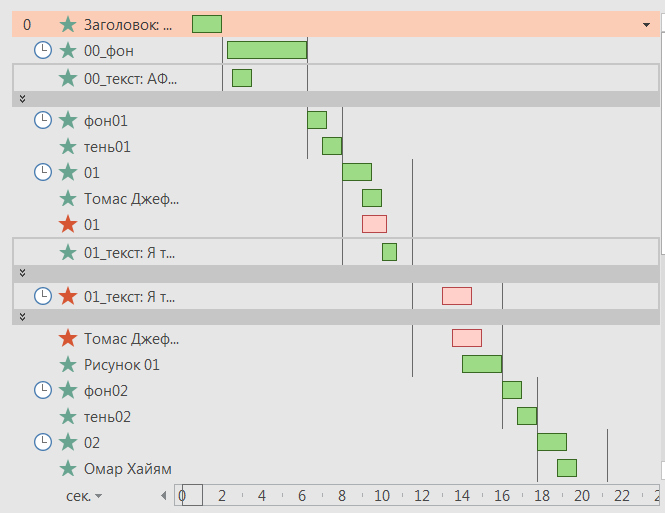Viewport: 665px width, 513px height.
Task: Open dropdown arrow on Заголовок animation row
Action: click(646, 25)
